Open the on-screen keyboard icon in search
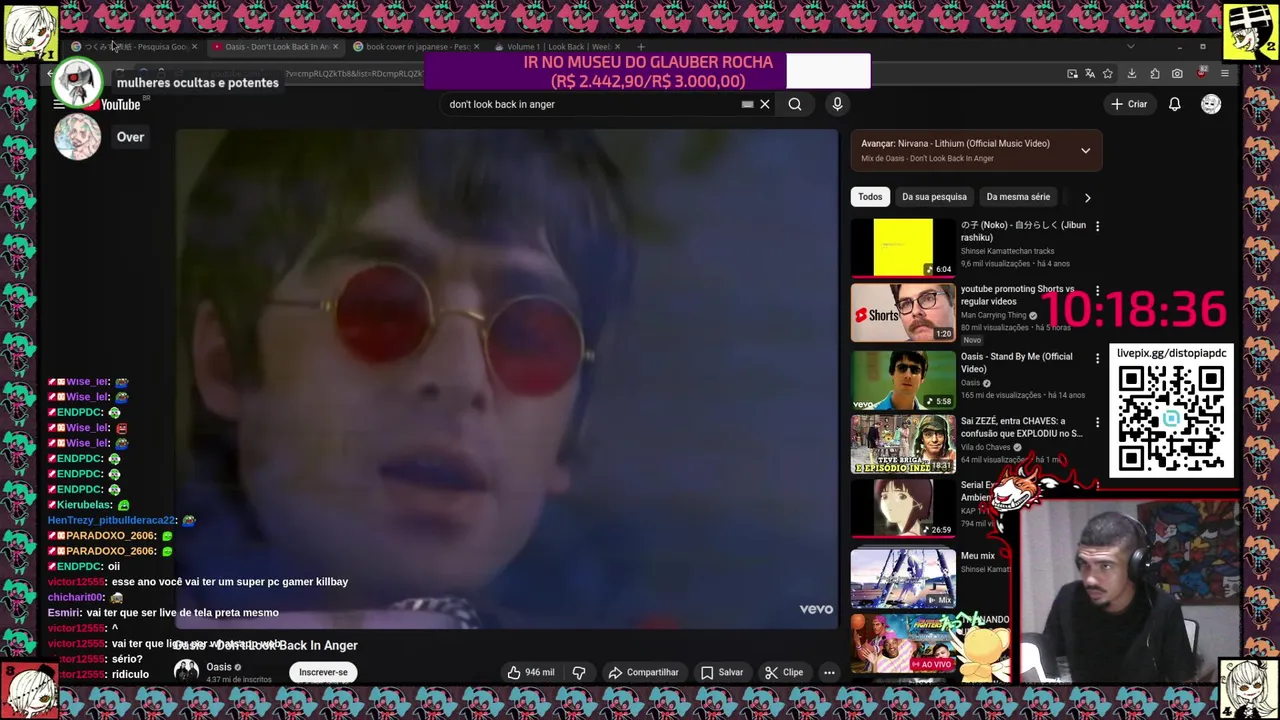 747,104
